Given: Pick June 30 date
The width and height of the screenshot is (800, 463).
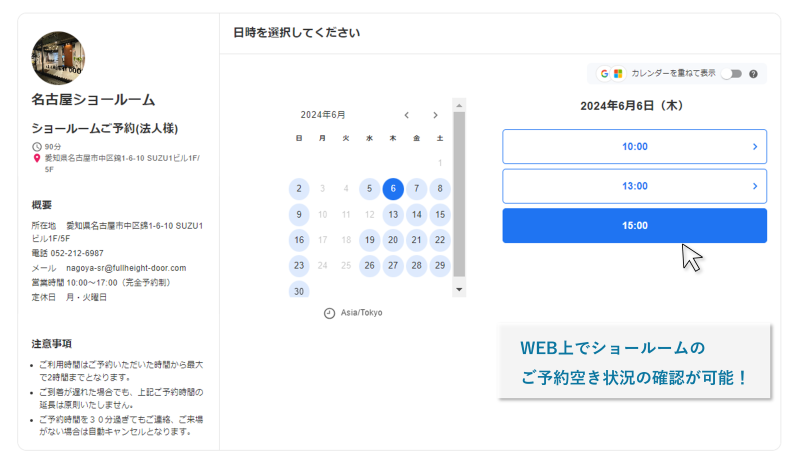Looking at the screenshot, I should point(299,290).
